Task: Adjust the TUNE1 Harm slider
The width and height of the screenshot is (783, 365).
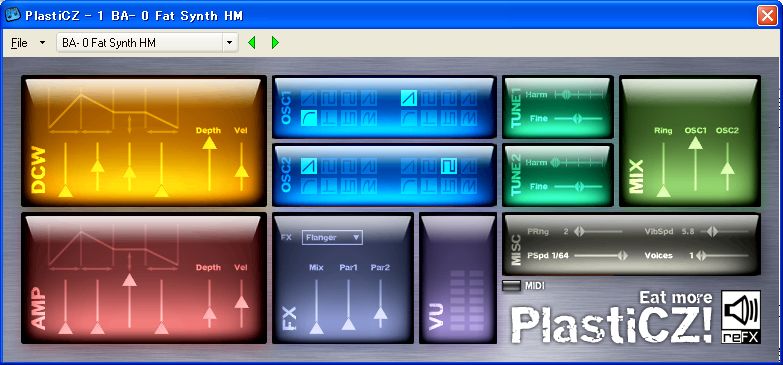Action: (578, 94)
